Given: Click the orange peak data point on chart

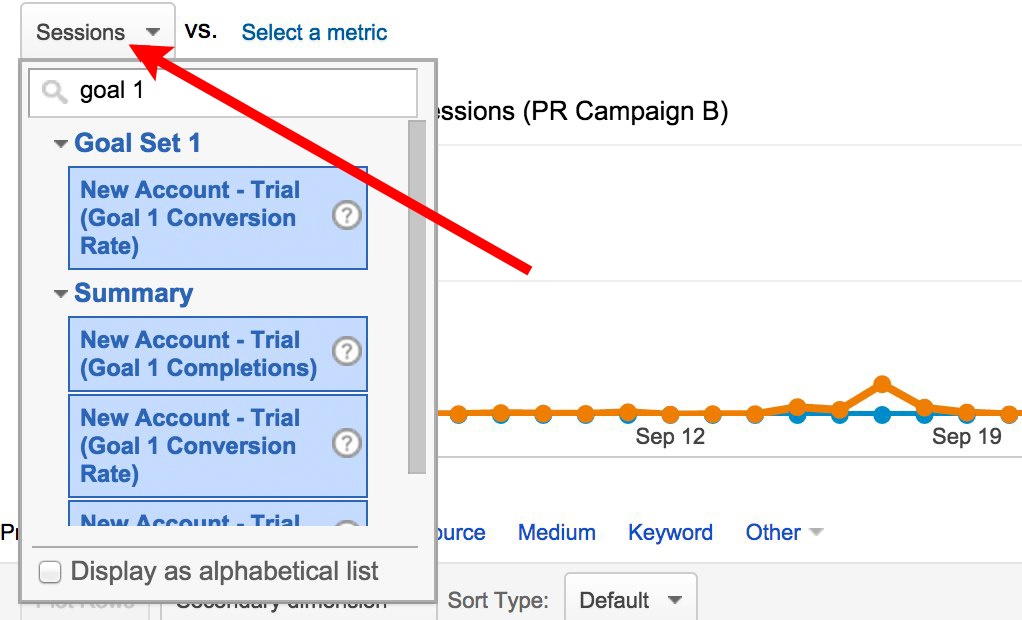Looking at the screenshot, I should pos(881,384).
